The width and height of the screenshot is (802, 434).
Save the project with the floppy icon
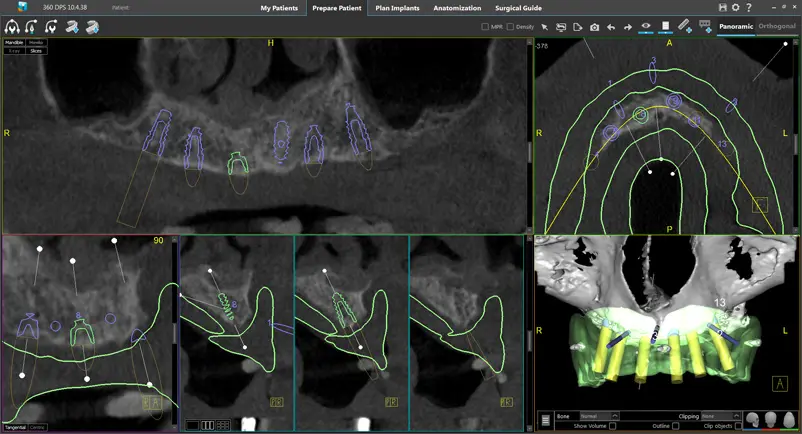click(x=722, y=7)
